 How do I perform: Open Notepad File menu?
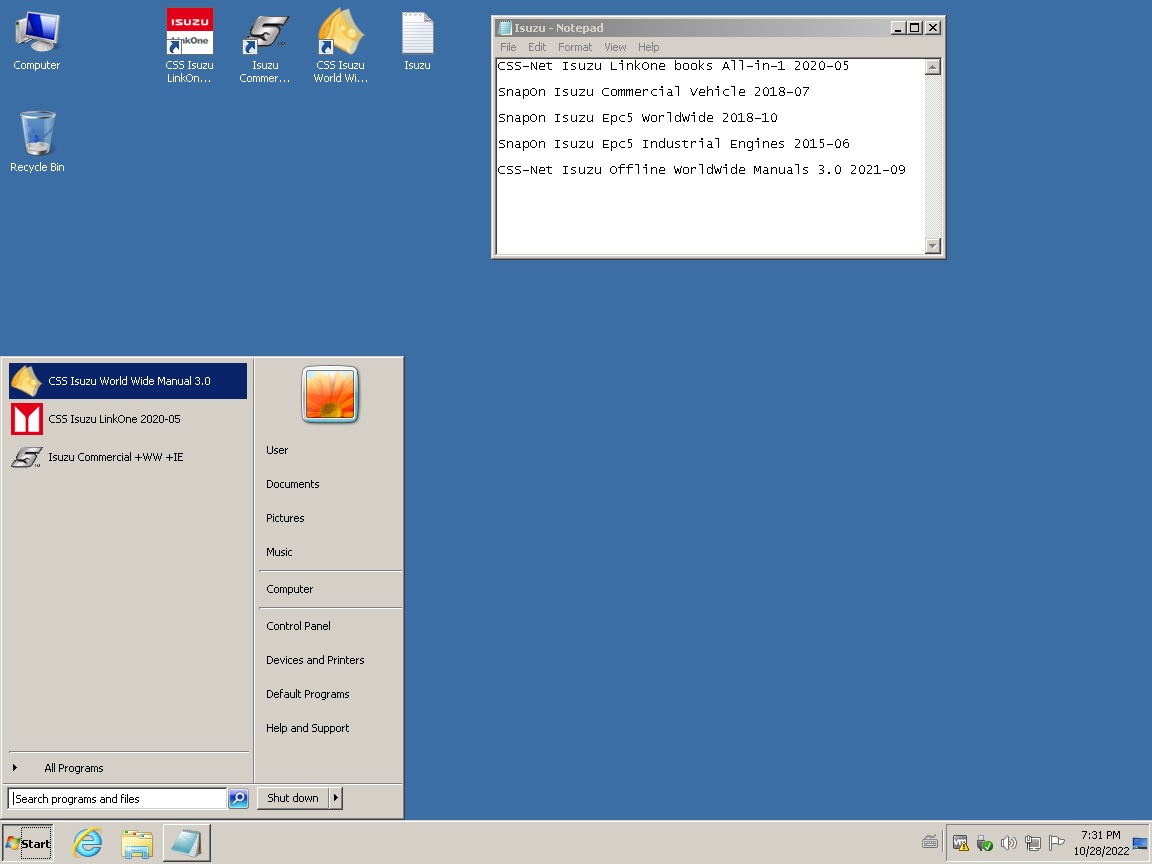pyautogui.click(x=508, y=47)
